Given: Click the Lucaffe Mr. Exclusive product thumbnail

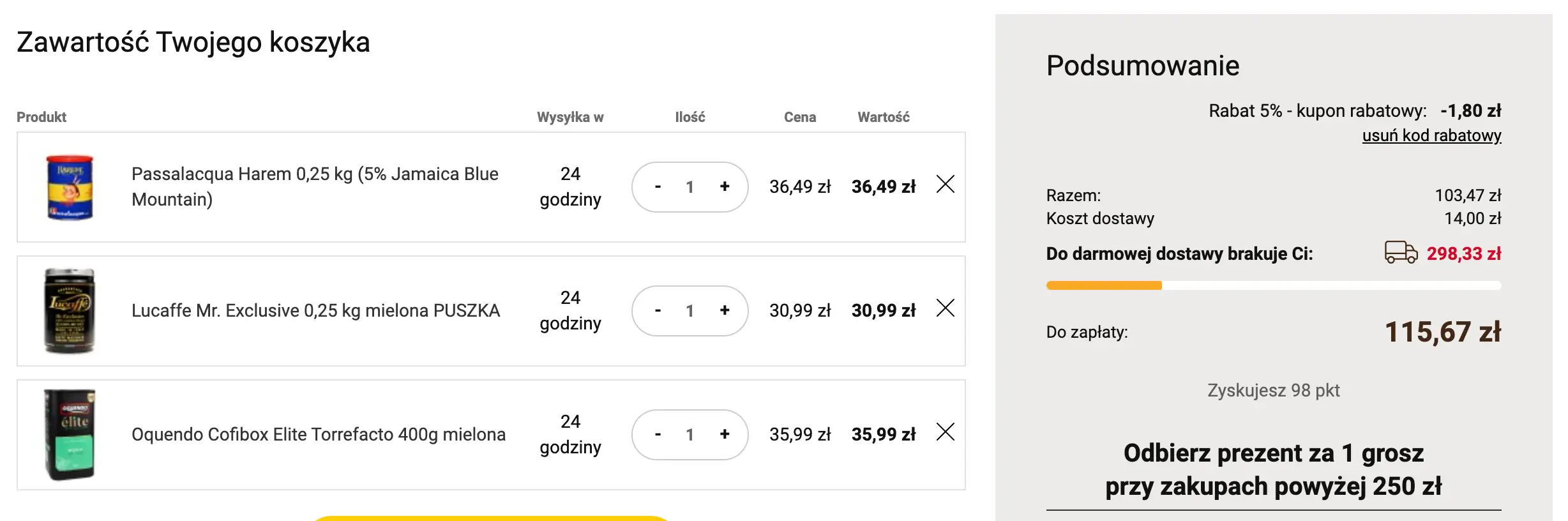Looking at the screenshot, I should [x=70, y=310].
